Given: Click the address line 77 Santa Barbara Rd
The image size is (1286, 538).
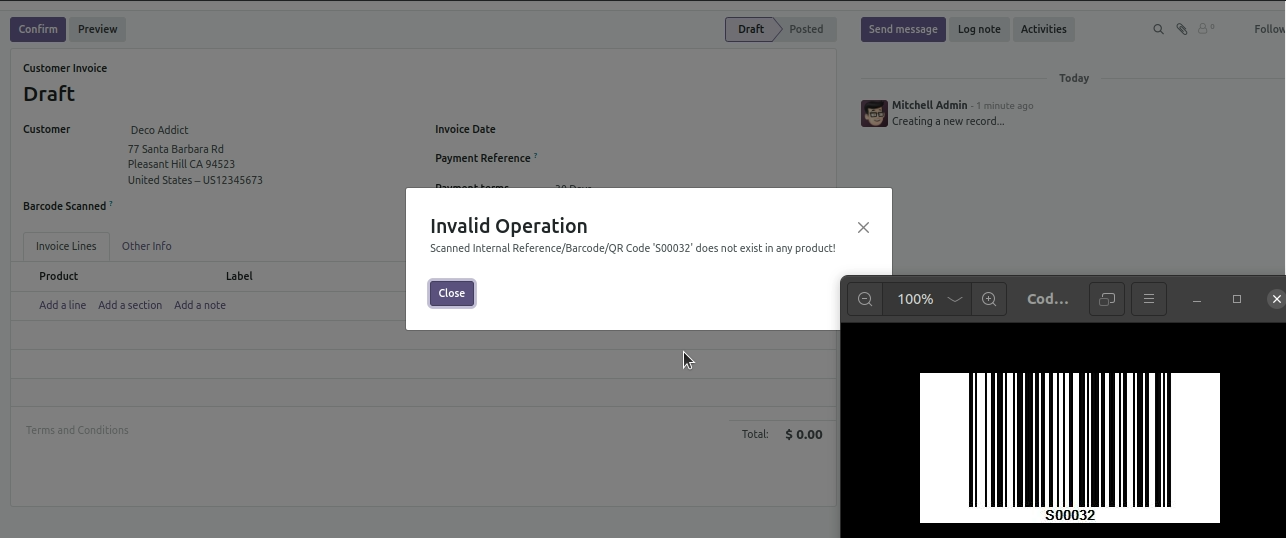Looking at the screenshot, I should pyautogui.click(x=176, y=149).
